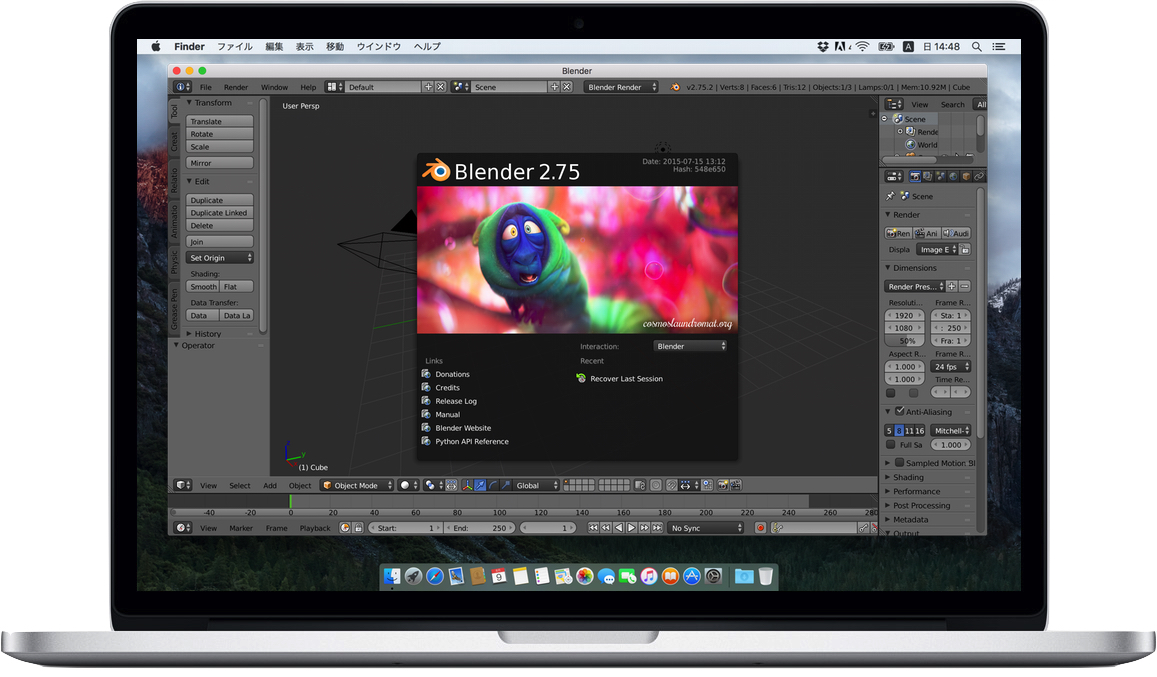
Task: Toggle the Full Sa checkbox
Action: (891, 444)
